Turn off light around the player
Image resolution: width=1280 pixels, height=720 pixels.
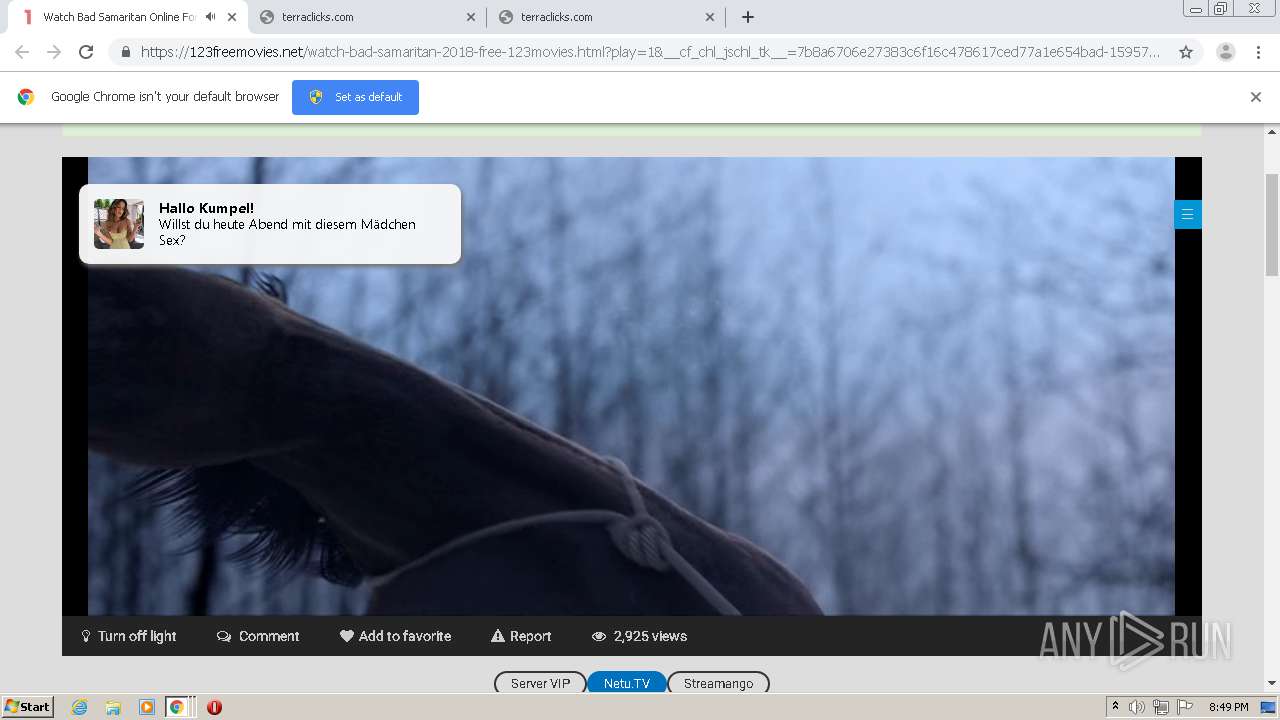(129, 636)
